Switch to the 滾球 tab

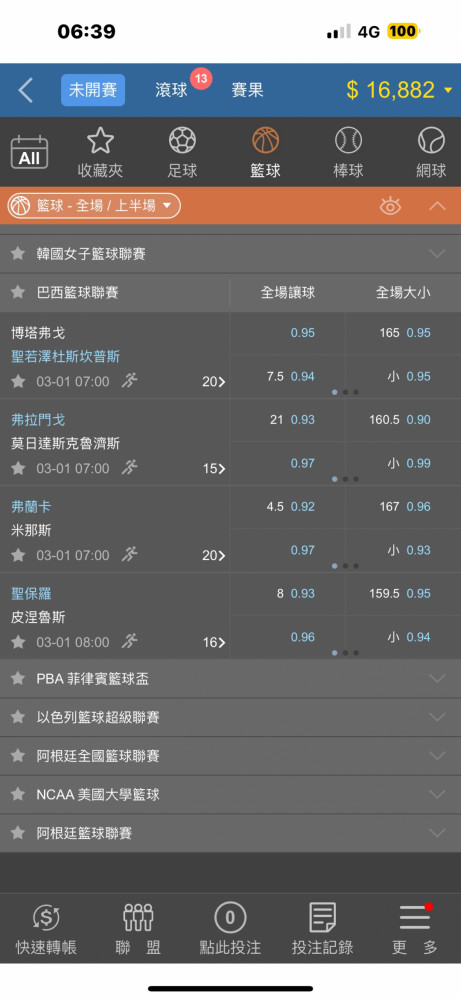[x=172, y=90]
